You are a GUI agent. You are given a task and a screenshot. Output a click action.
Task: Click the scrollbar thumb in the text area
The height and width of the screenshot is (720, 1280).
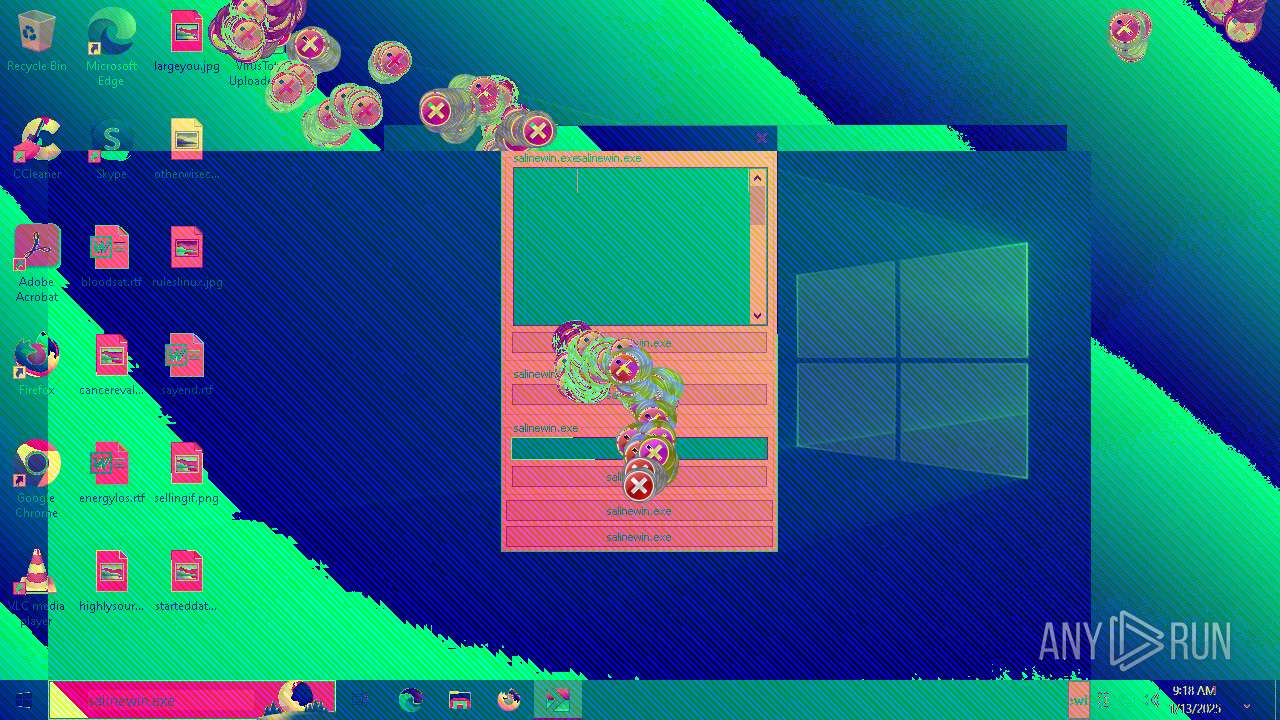(757, 206)
